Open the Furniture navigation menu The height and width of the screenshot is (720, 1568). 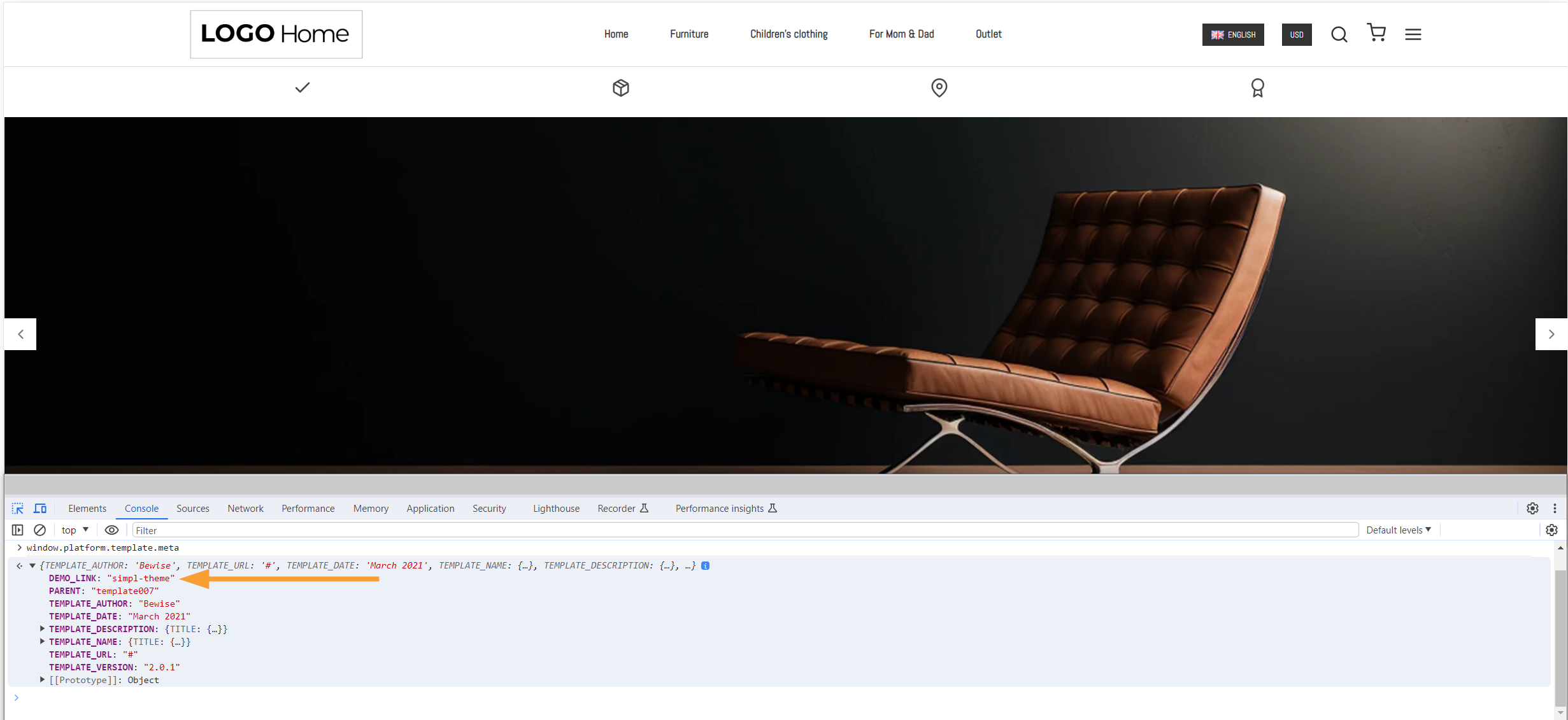click(688, 34)
